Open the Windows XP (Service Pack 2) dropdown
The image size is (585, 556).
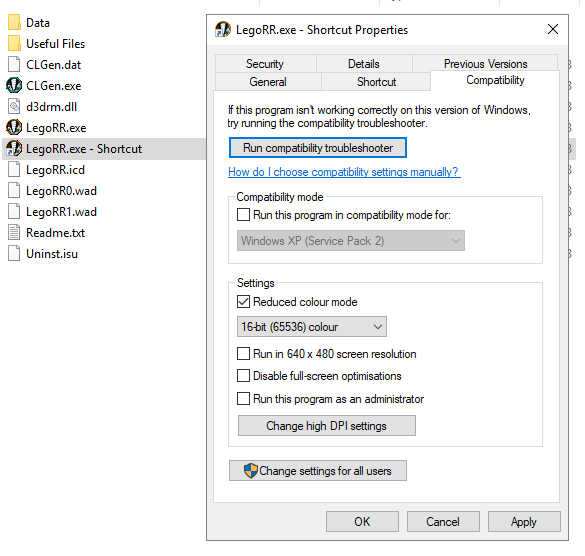(x=351, y=241)
